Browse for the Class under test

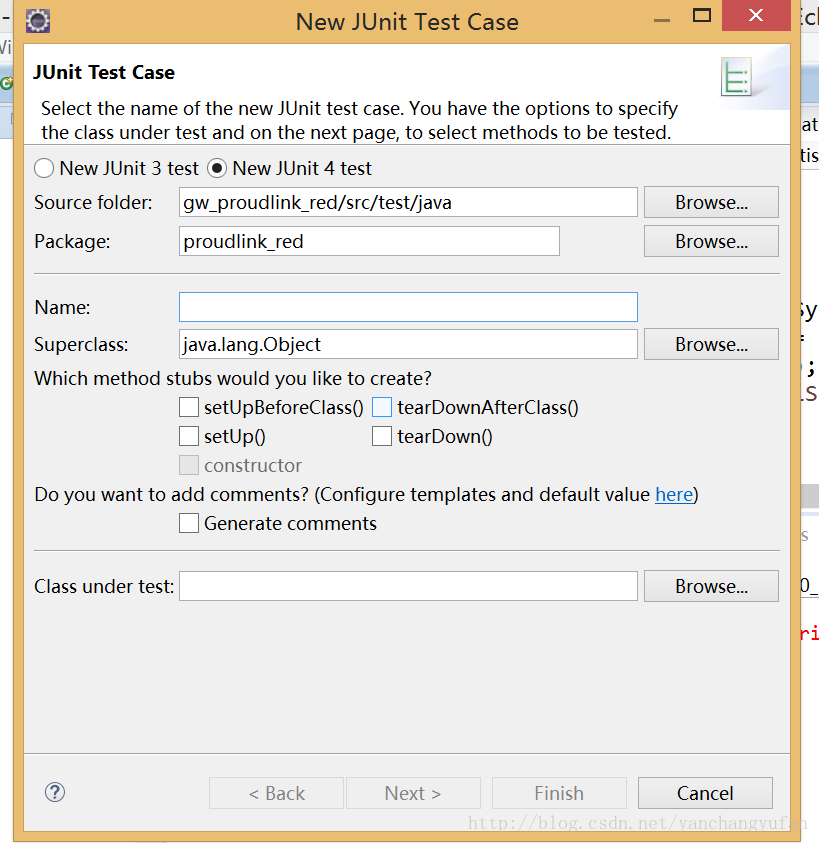(711, 586)
